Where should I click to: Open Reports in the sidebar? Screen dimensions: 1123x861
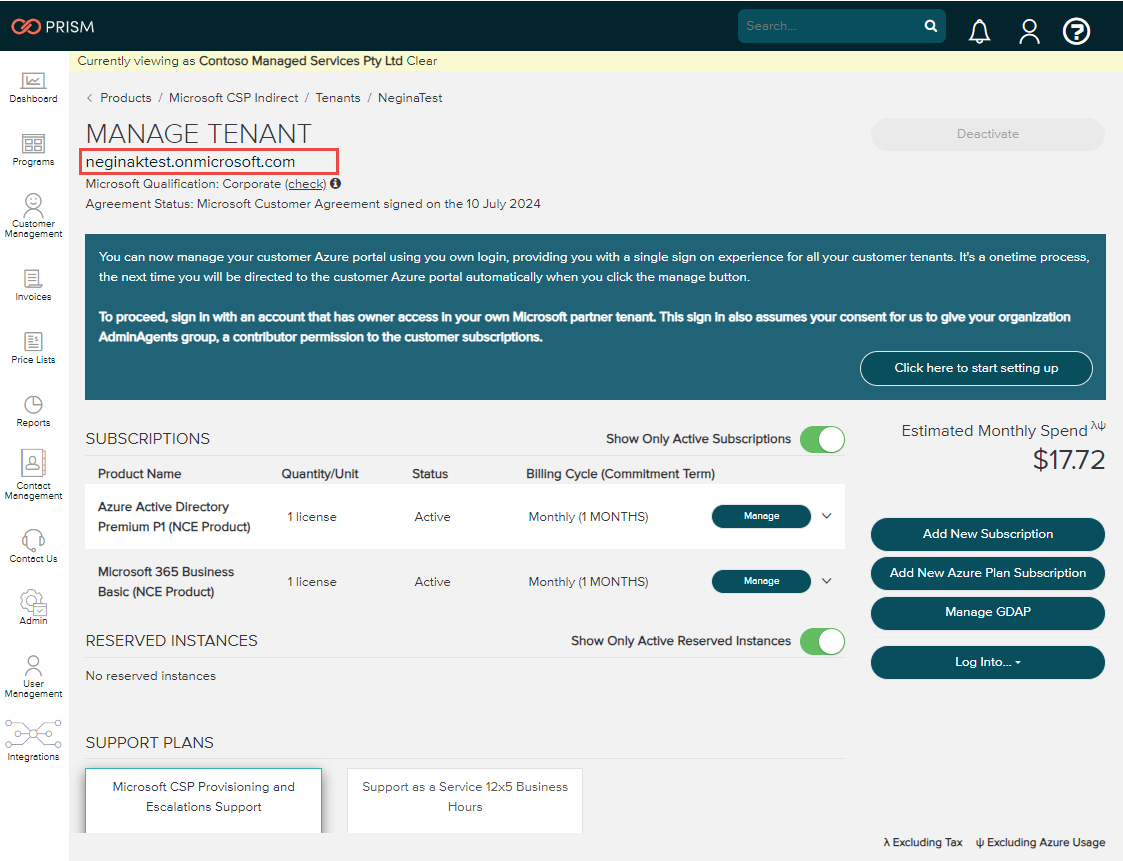(x=33, y=411)
